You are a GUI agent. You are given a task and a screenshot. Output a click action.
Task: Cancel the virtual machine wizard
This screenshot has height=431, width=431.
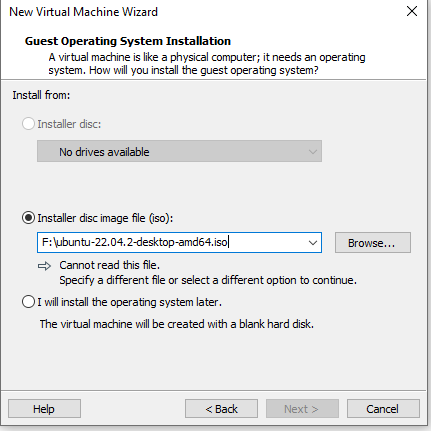pos(383,409)
